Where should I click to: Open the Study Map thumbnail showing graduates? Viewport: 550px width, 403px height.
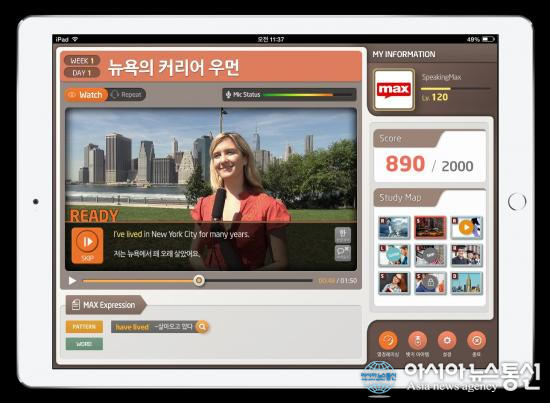pos(466,255)
